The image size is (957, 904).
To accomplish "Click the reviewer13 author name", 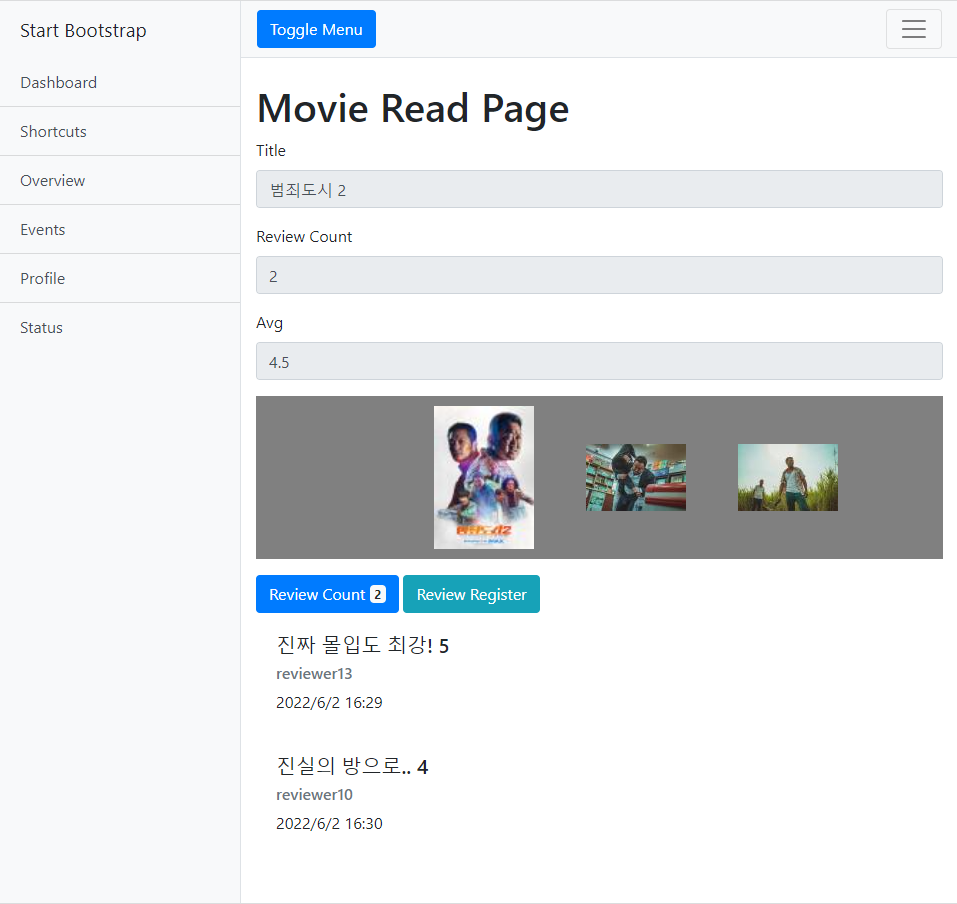I will tap(314, 673).
